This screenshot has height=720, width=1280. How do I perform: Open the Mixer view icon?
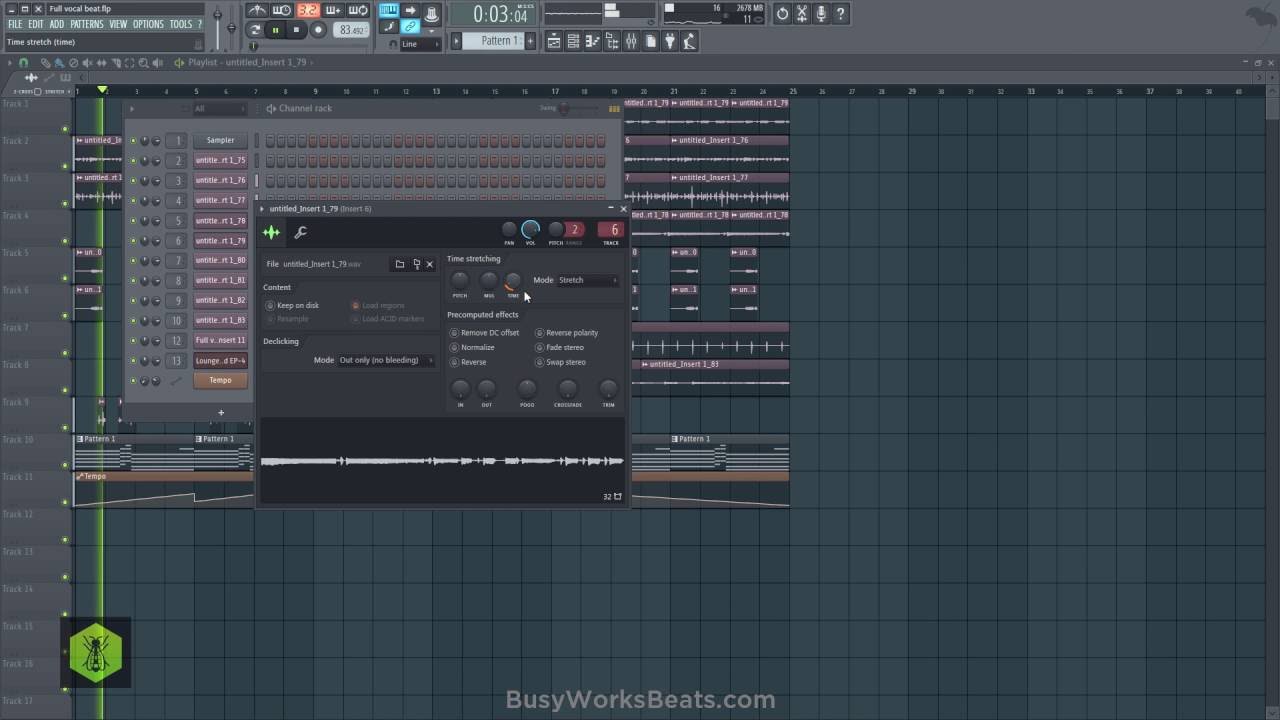(631, 41)
